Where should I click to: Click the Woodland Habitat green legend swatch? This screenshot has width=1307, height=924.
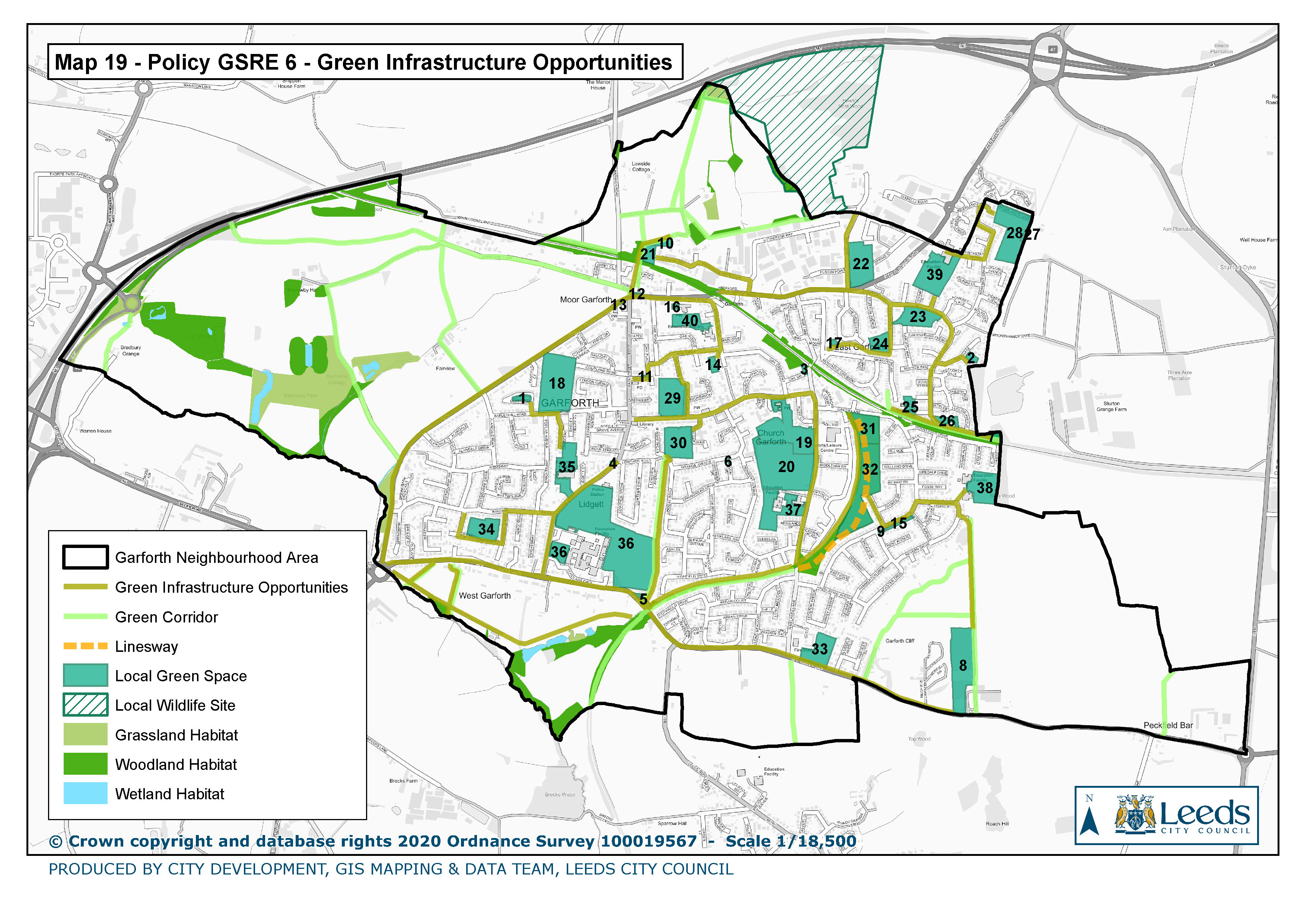tap(85, 764)
